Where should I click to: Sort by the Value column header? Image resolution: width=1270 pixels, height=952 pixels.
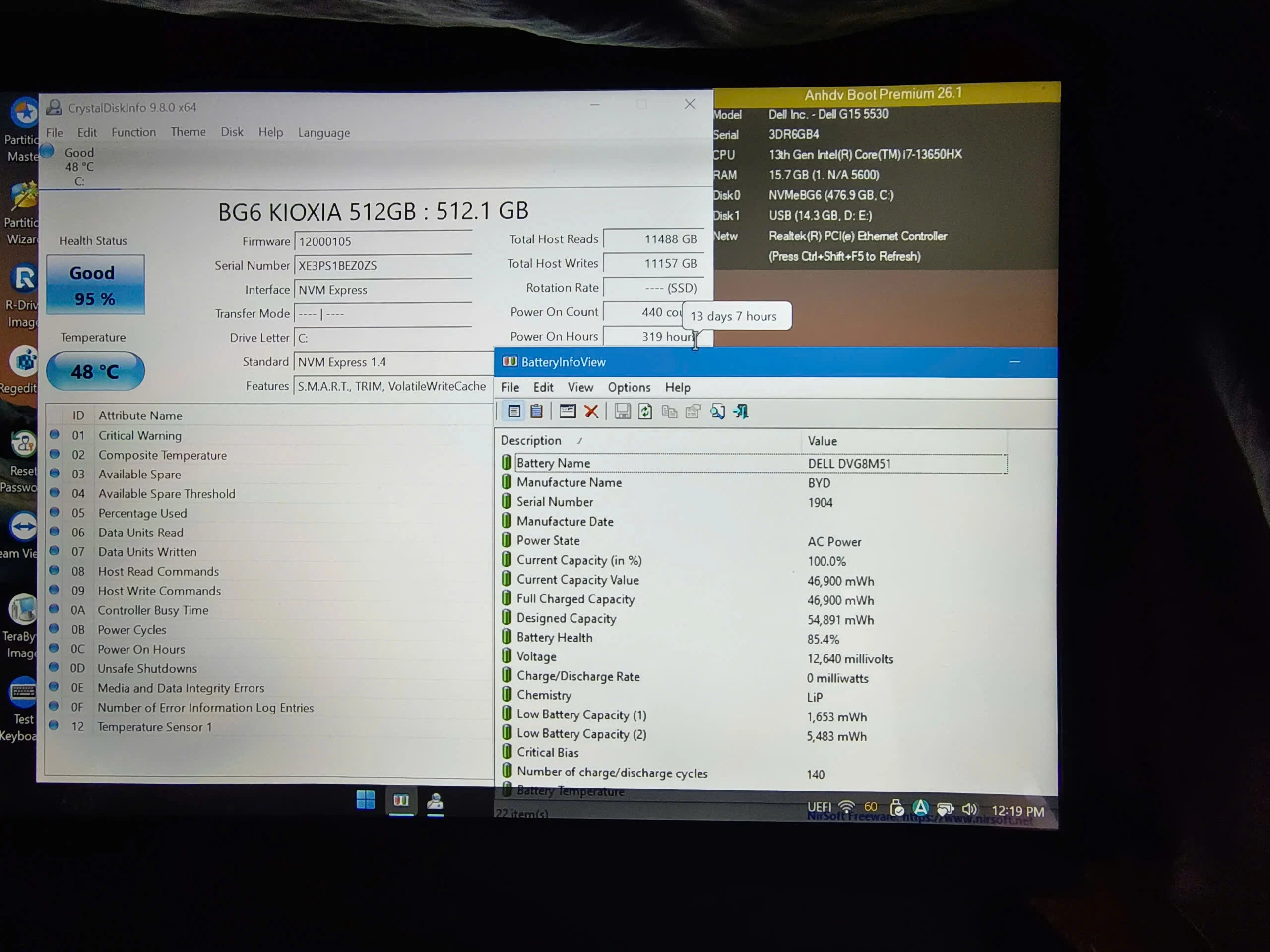(x=904, y=441)
